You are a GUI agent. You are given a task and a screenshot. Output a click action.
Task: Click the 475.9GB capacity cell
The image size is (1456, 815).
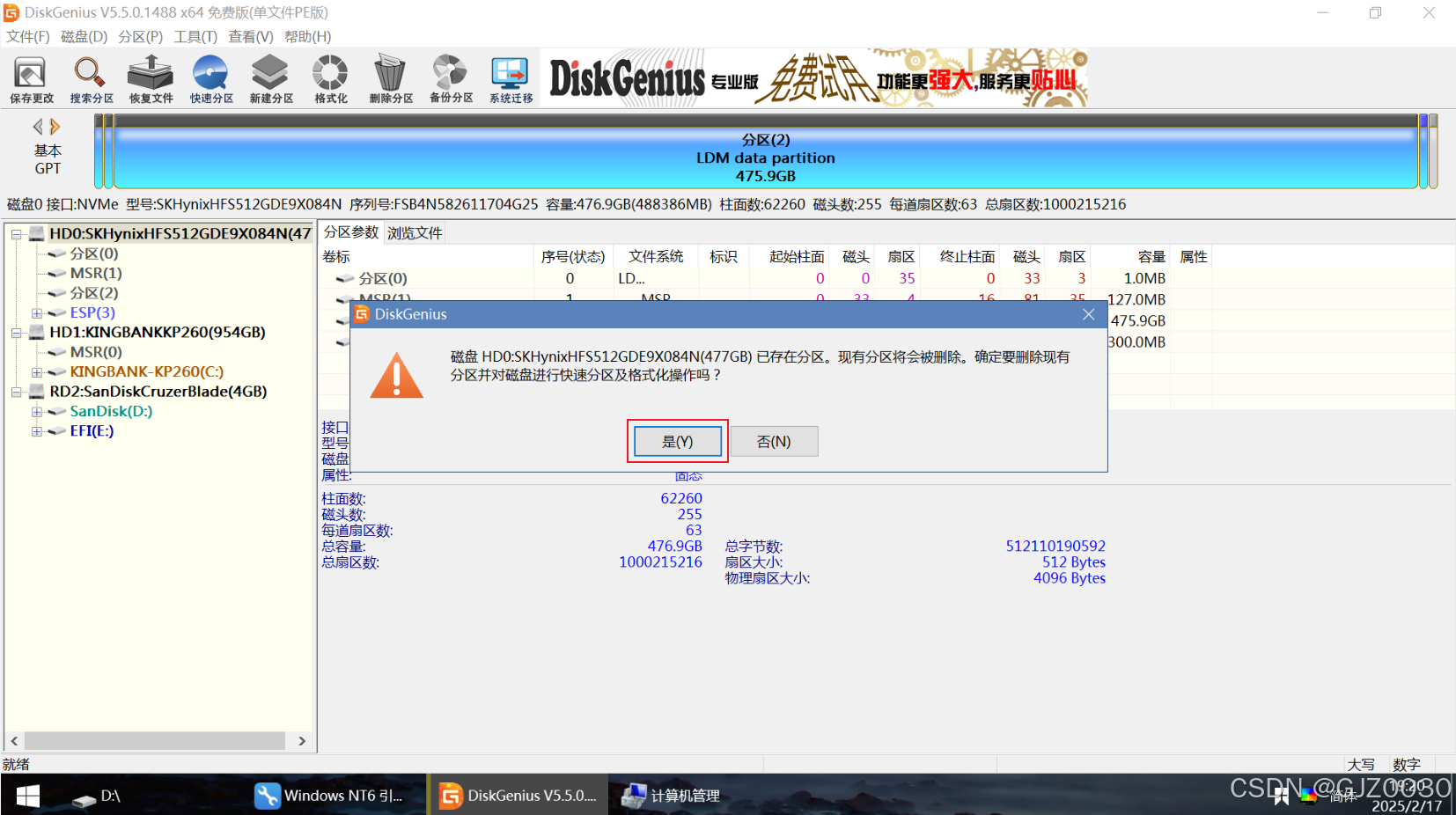[1137, 320]
